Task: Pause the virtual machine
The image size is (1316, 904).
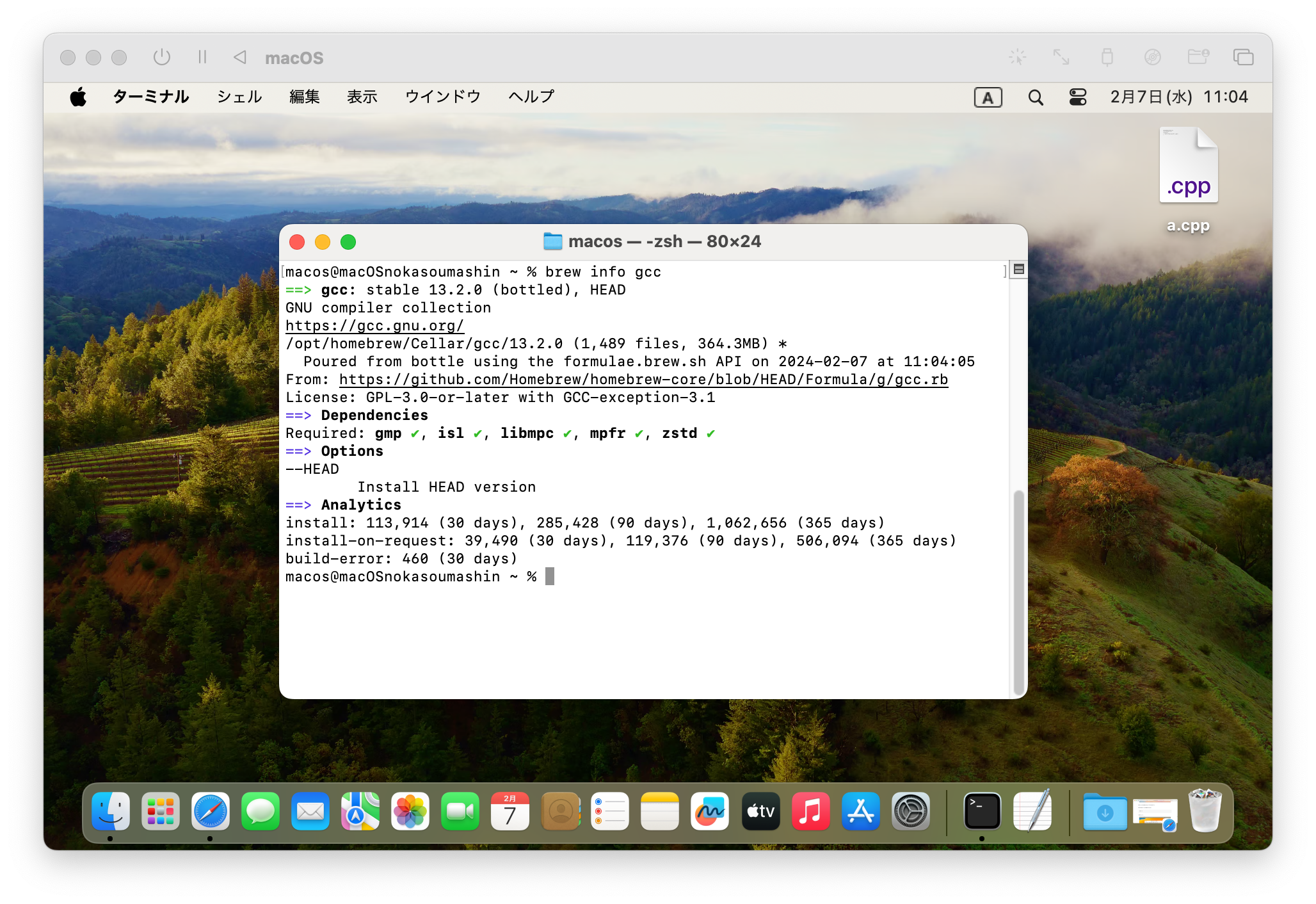Action: (202, 58)
